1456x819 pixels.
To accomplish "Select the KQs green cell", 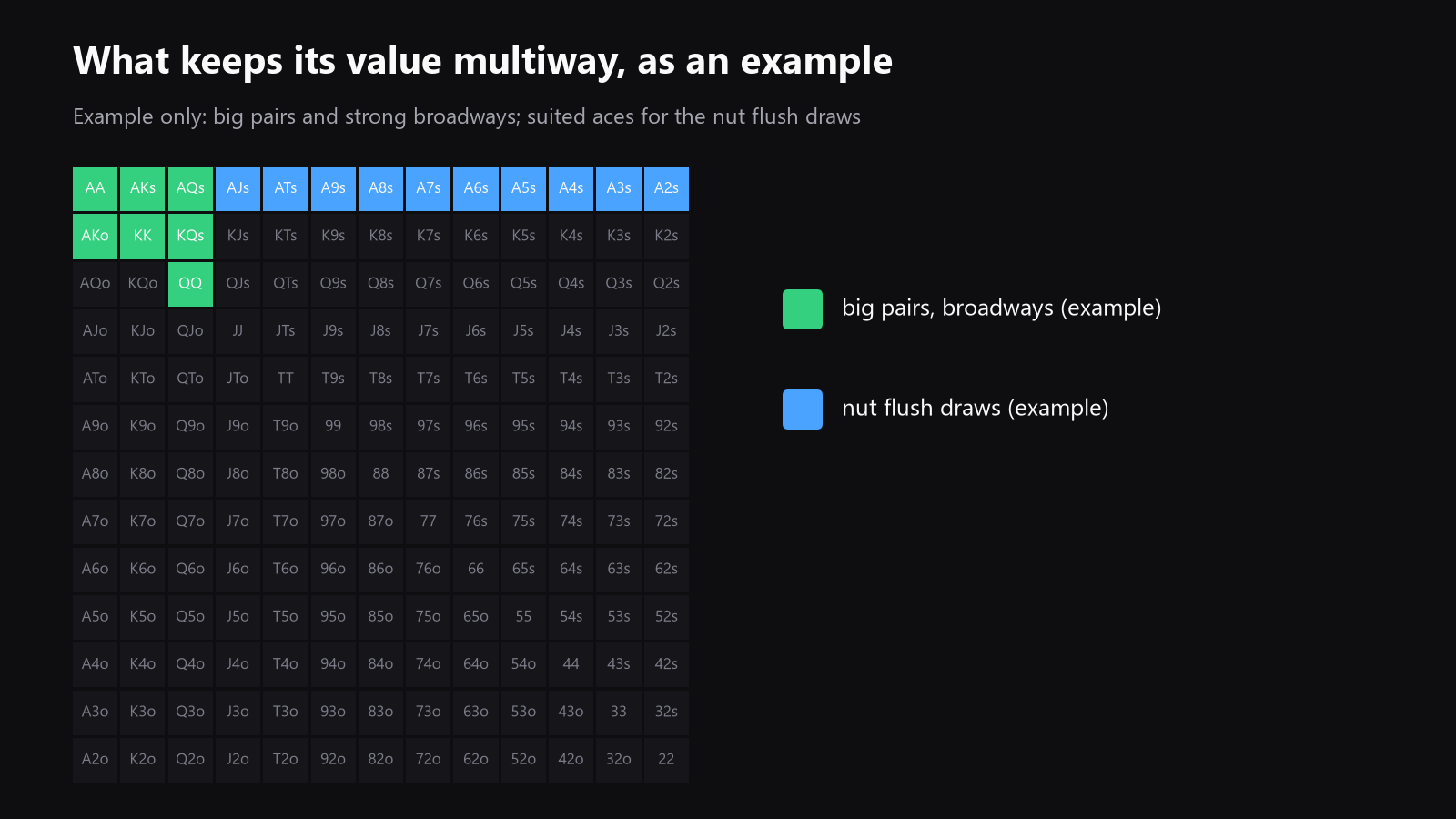I will 190,236.
